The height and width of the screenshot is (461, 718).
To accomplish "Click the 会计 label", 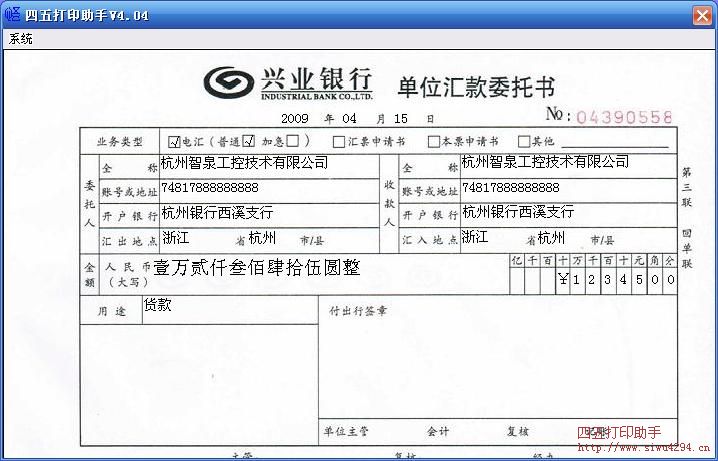I will pos(438,431).
